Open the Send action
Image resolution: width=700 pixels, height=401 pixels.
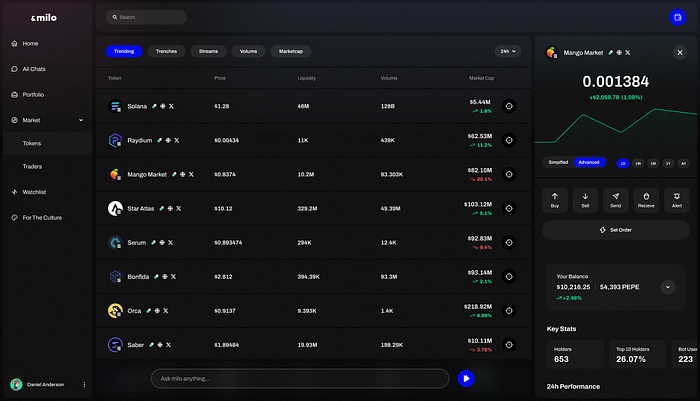tap(615, 199)
